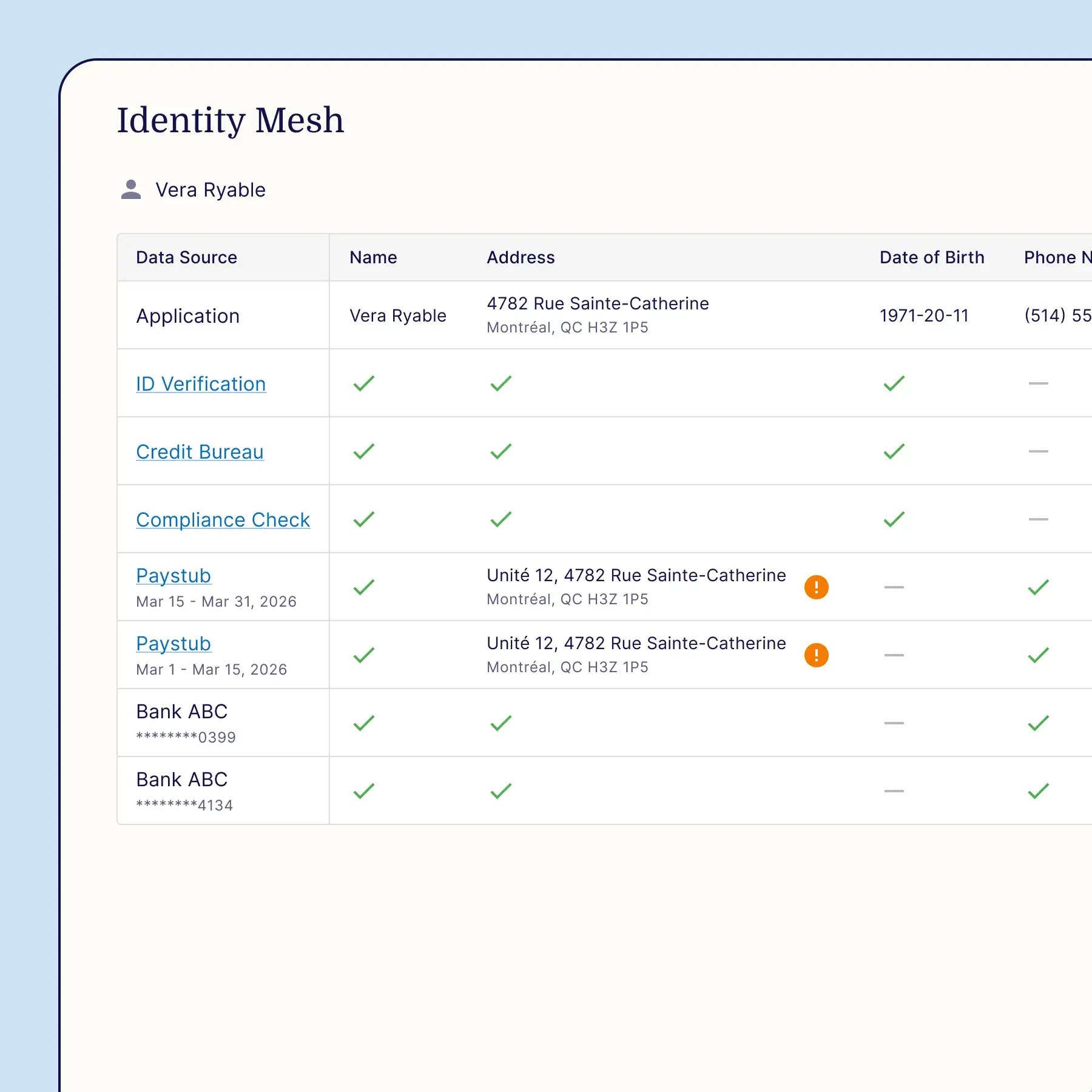The width and height of the screenshot is (1092, 1092).
Task: Click the Identity Mesh page title
Action: (230, 120)
